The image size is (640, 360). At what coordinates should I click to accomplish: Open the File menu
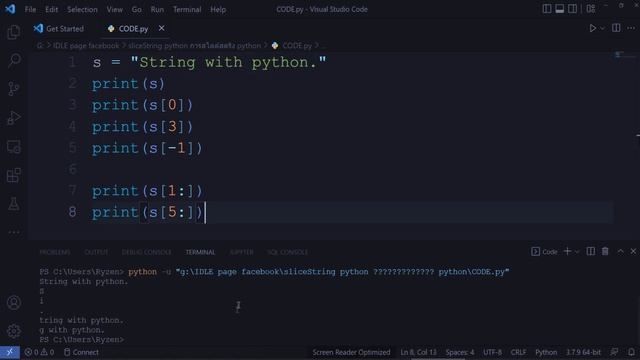pyautogui.click(x=30, y=9)
